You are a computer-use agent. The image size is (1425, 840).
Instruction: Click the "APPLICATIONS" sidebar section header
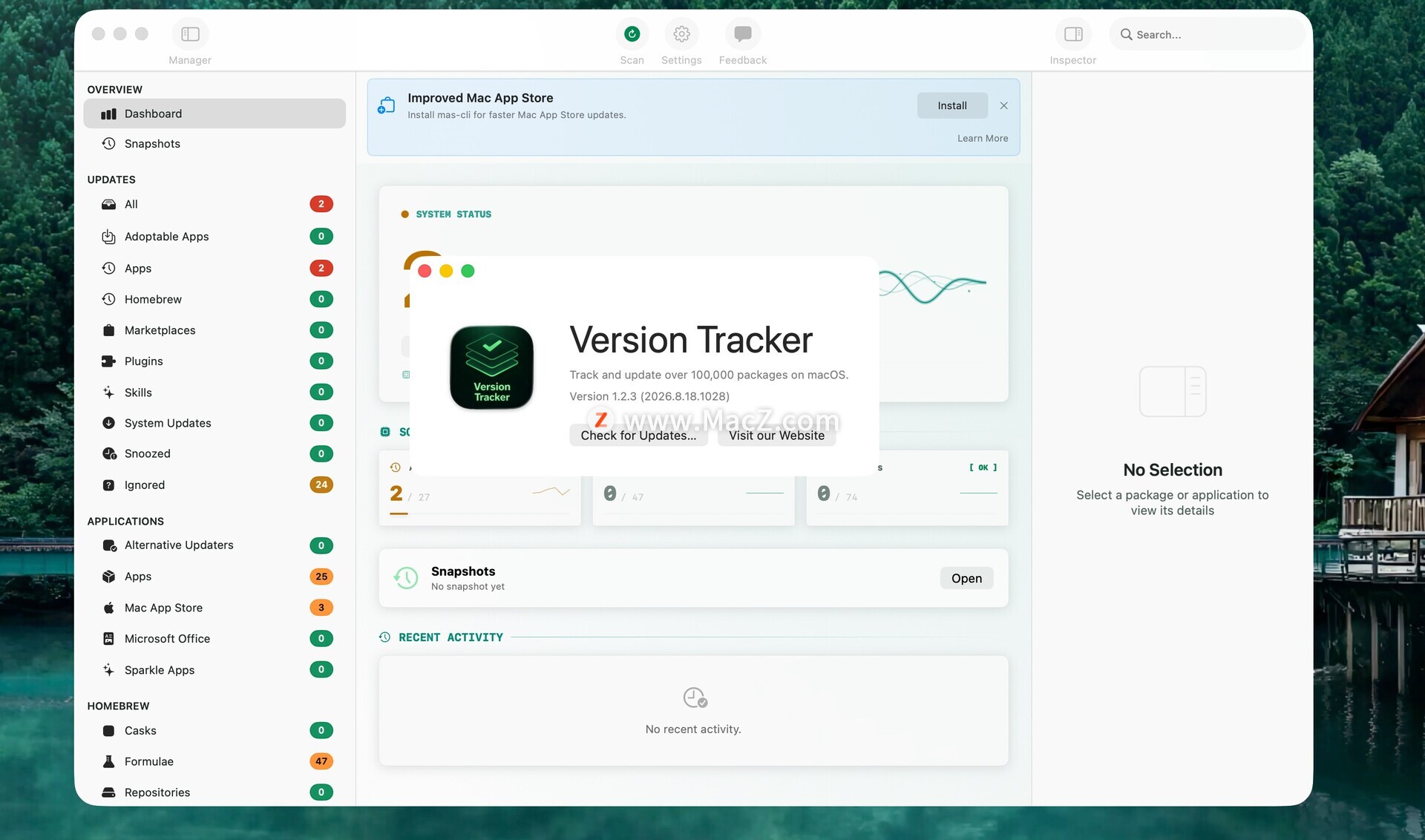point(125,522)
